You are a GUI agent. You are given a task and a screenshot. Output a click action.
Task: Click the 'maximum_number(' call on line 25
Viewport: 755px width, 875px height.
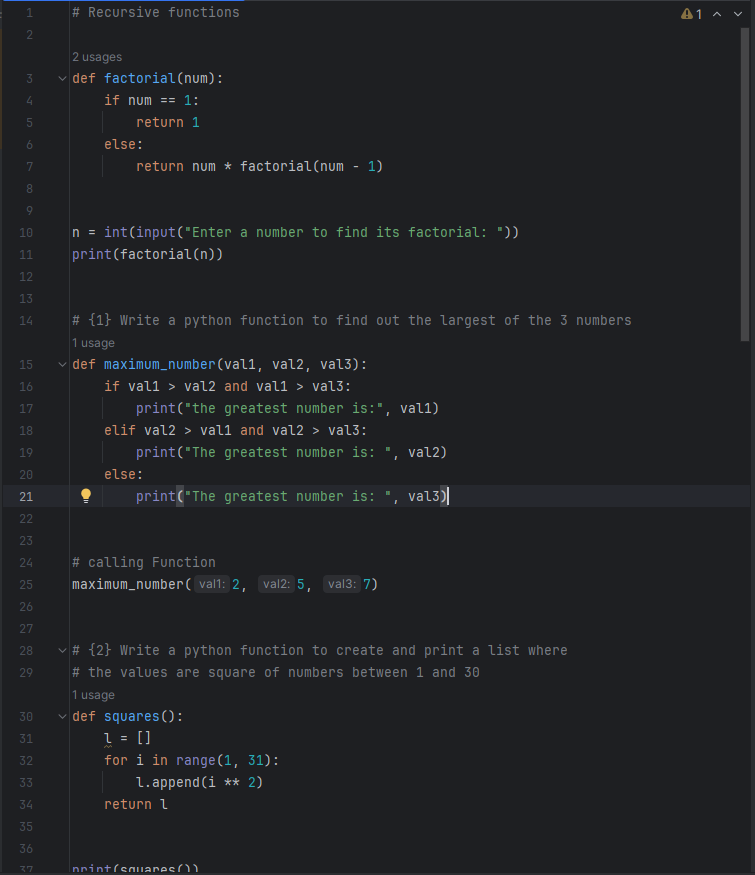(x=132, y=584)
